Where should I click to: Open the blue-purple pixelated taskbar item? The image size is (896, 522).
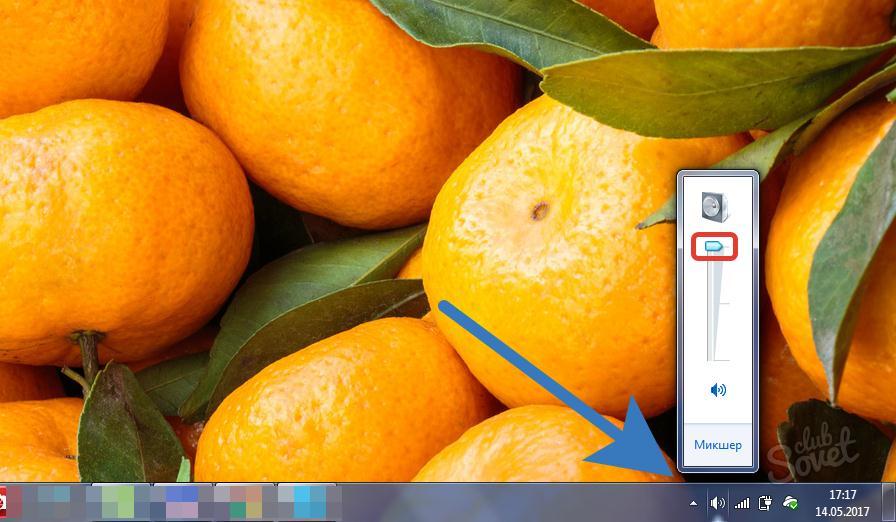click(x=181, y=502)
